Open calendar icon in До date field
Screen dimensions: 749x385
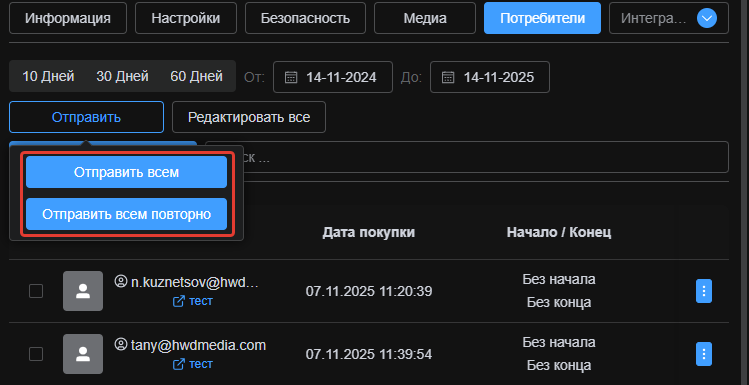[x=448, y=77]
